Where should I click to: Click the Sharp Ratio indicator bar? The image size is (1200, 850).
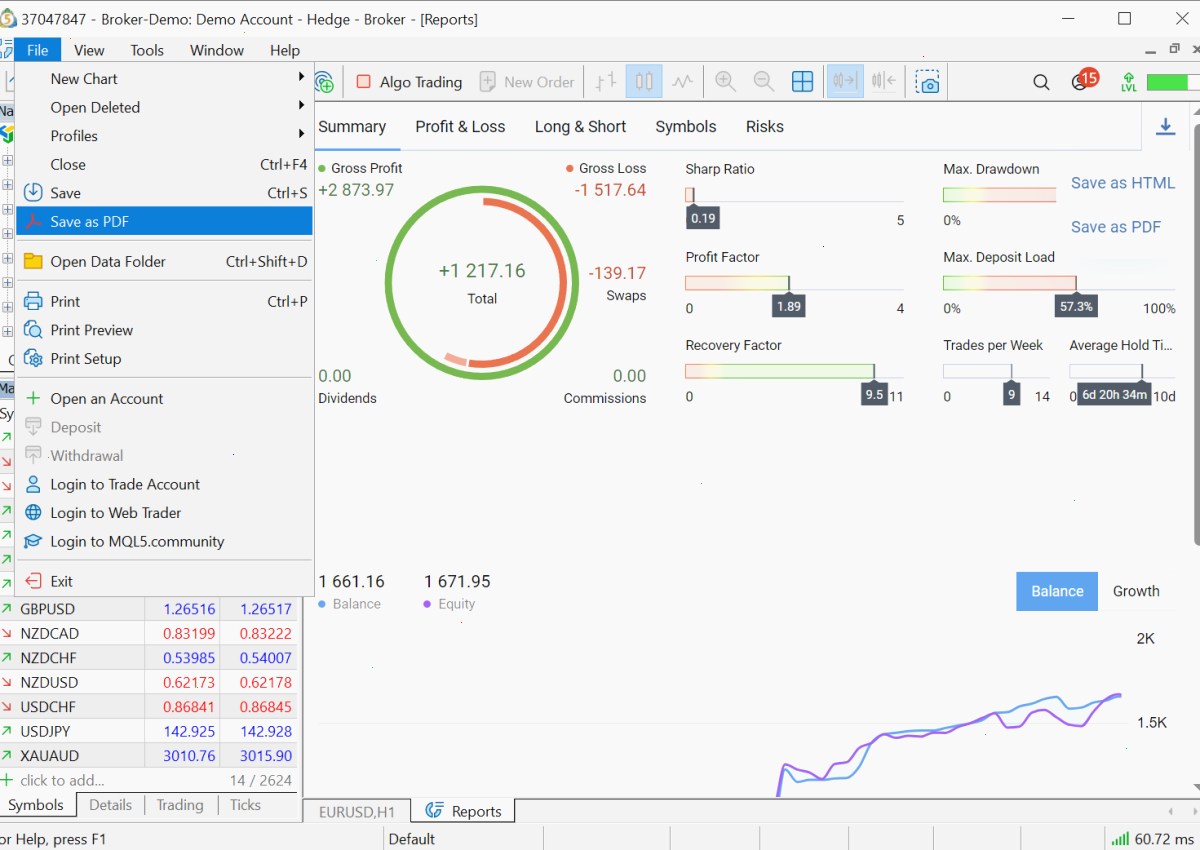coord(794,195)
